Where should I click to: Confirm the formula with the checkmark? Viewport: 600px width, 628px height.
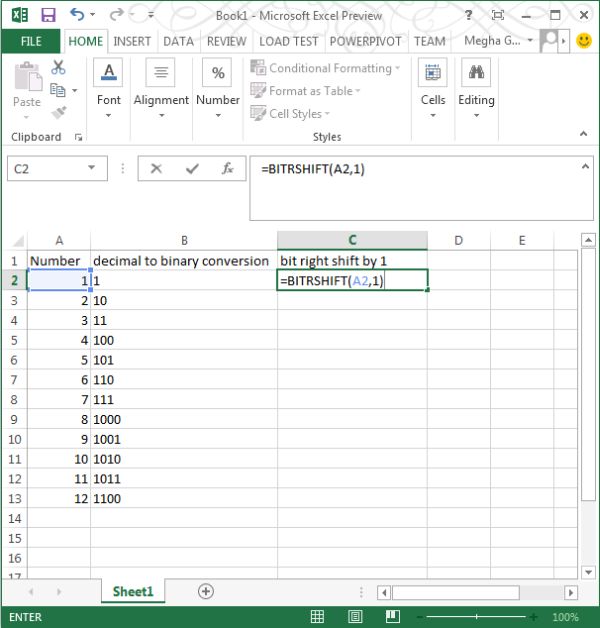click(x=192, y=169)
